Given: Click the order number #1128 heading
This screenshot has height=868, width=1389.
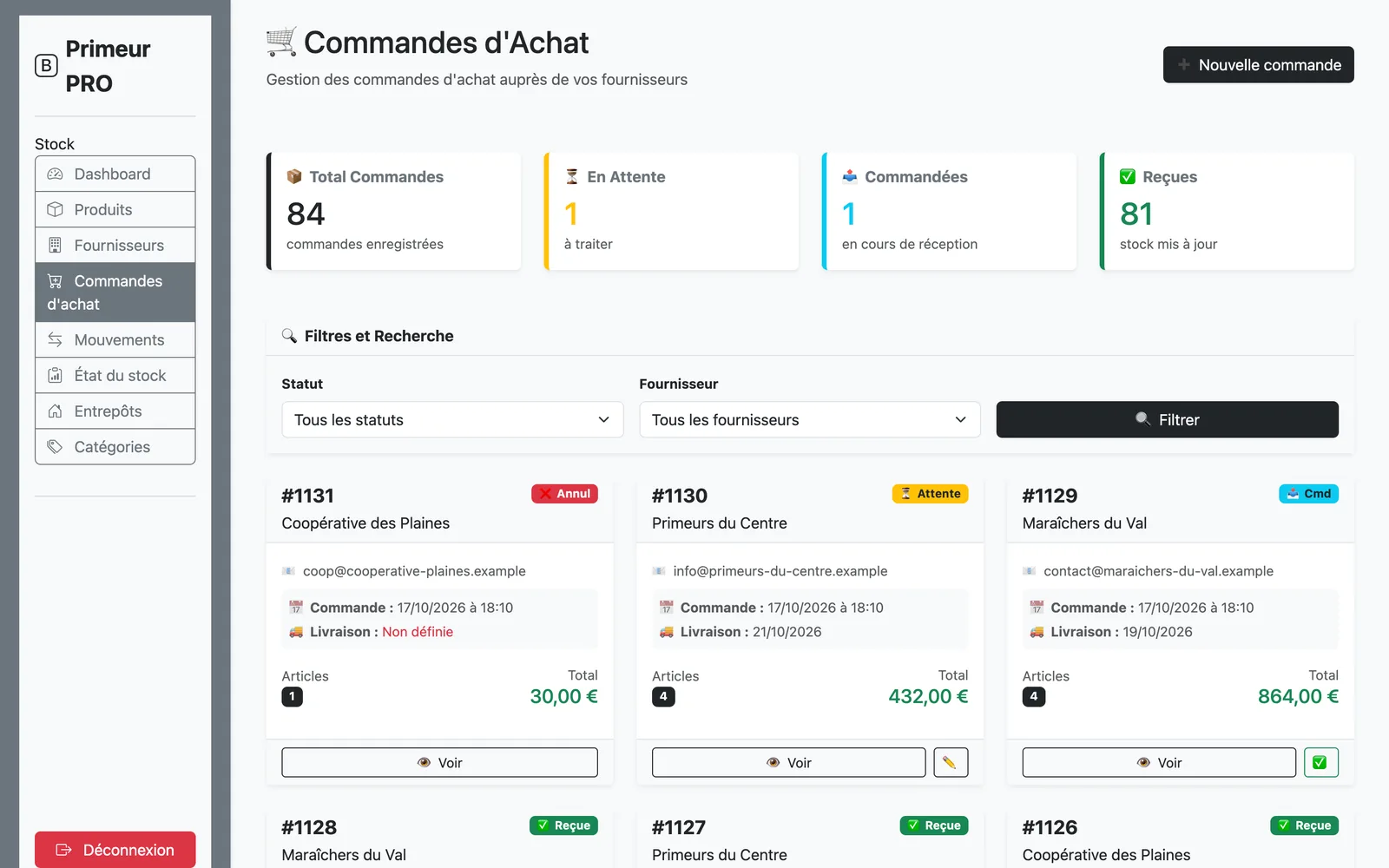Looking at the screenshot, I should point(309,827).
